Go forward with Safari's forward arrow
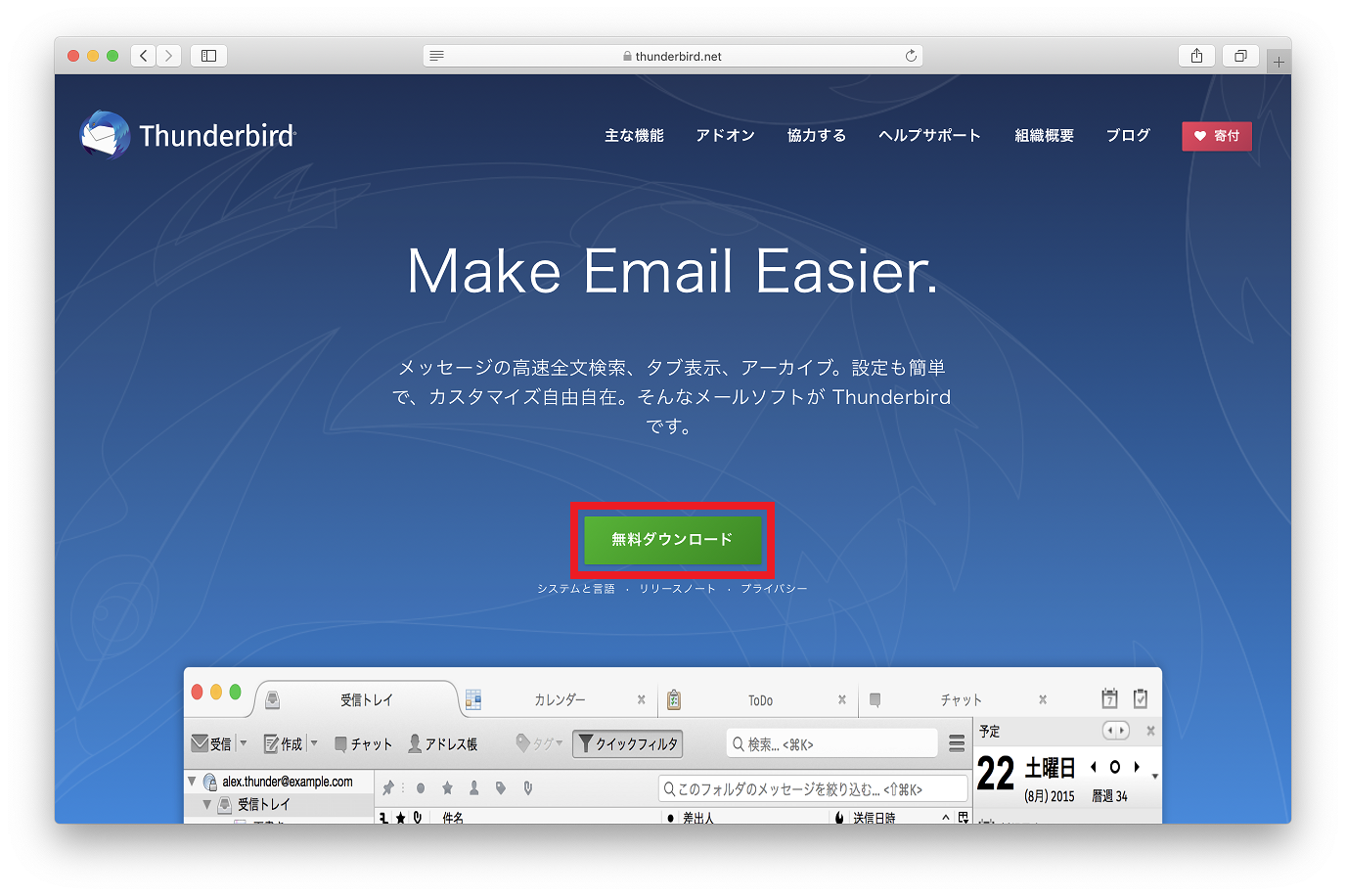 [168, 56]
